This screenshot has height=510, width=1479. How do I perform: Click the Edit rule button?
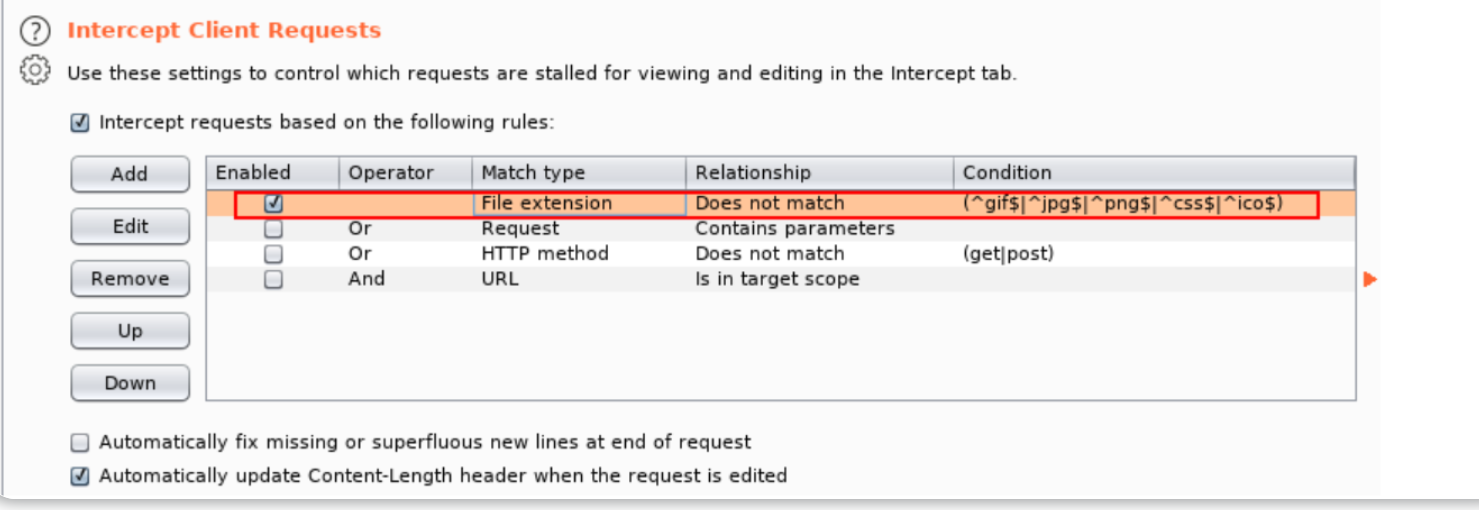[x=129, y=226]
